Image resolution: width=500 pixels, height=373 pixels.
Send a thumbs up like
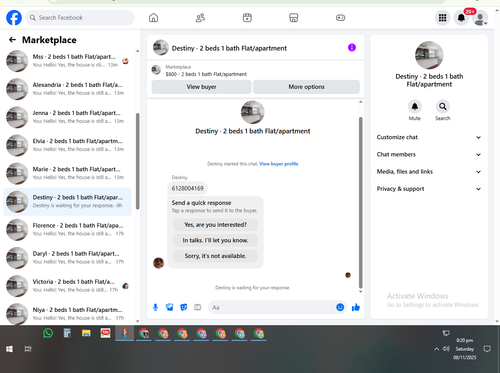[356, 307]
